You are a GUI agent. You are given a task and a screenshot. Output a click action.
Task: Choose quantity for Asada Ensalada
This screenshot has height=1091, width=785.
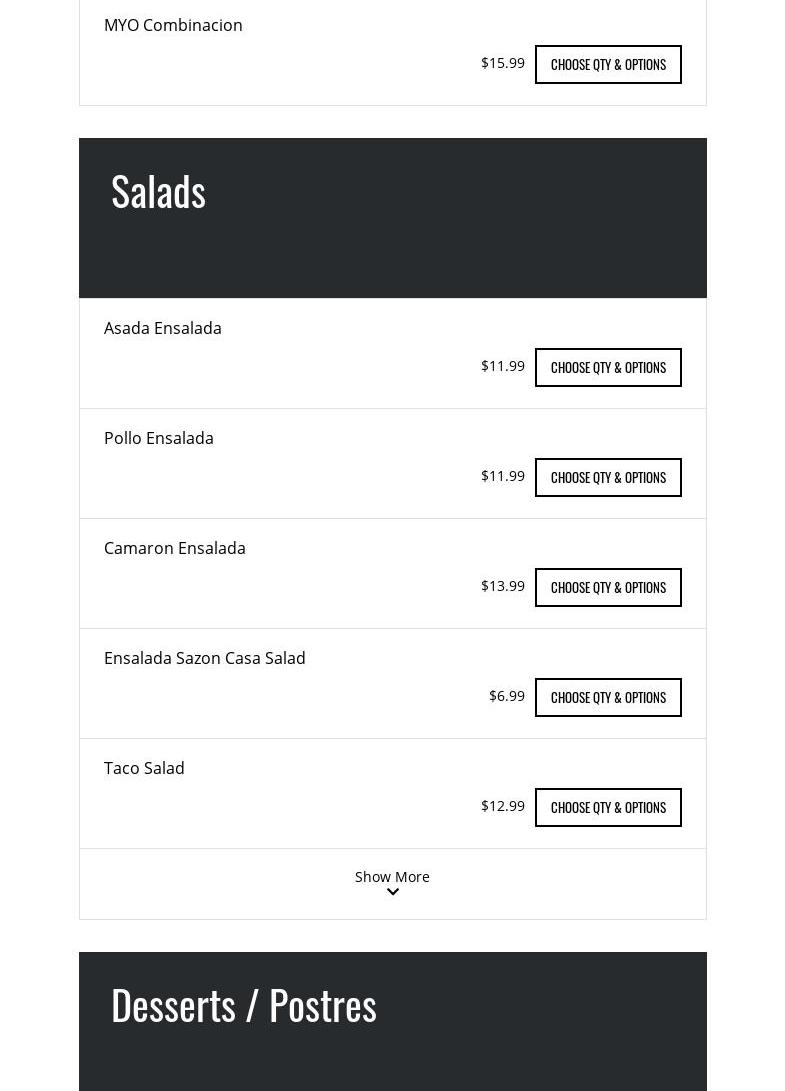pos(608,367)
